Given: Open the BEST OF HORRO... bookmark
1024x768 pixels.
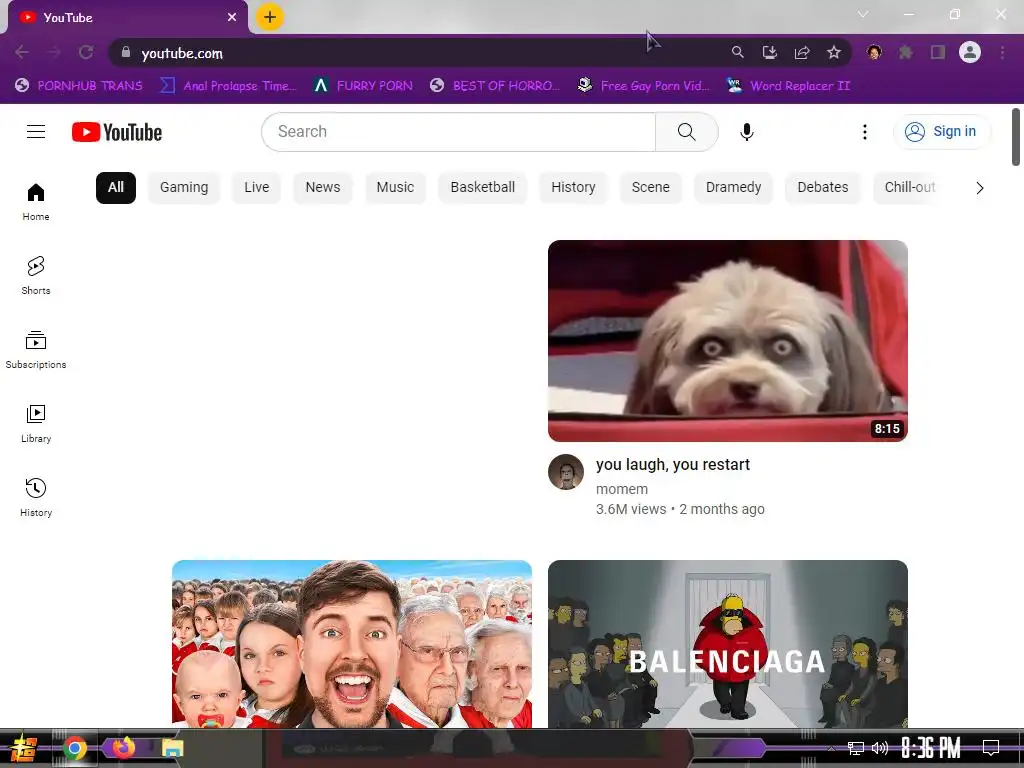Looking at the screenshot, I should [x=495, y=86].
